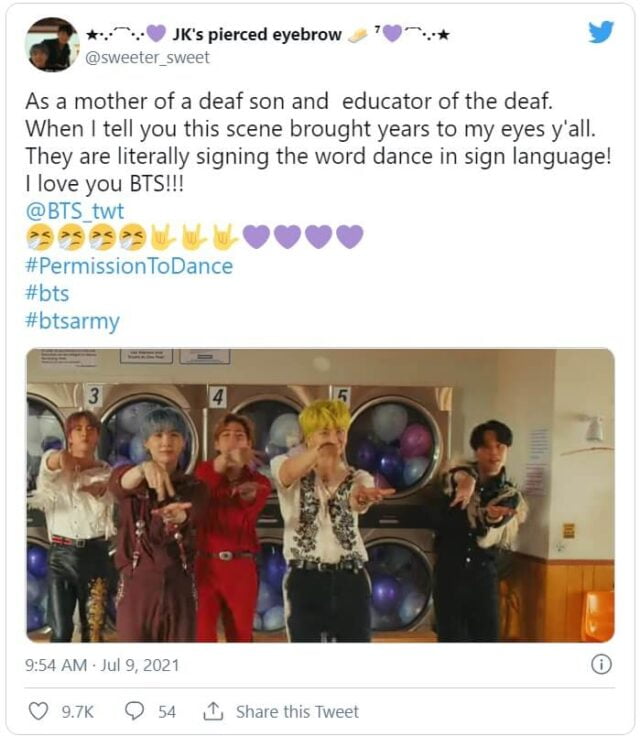Open the @sweeter_sweet handle
Viewport: 640px width, 736px height.
[147, 58]
